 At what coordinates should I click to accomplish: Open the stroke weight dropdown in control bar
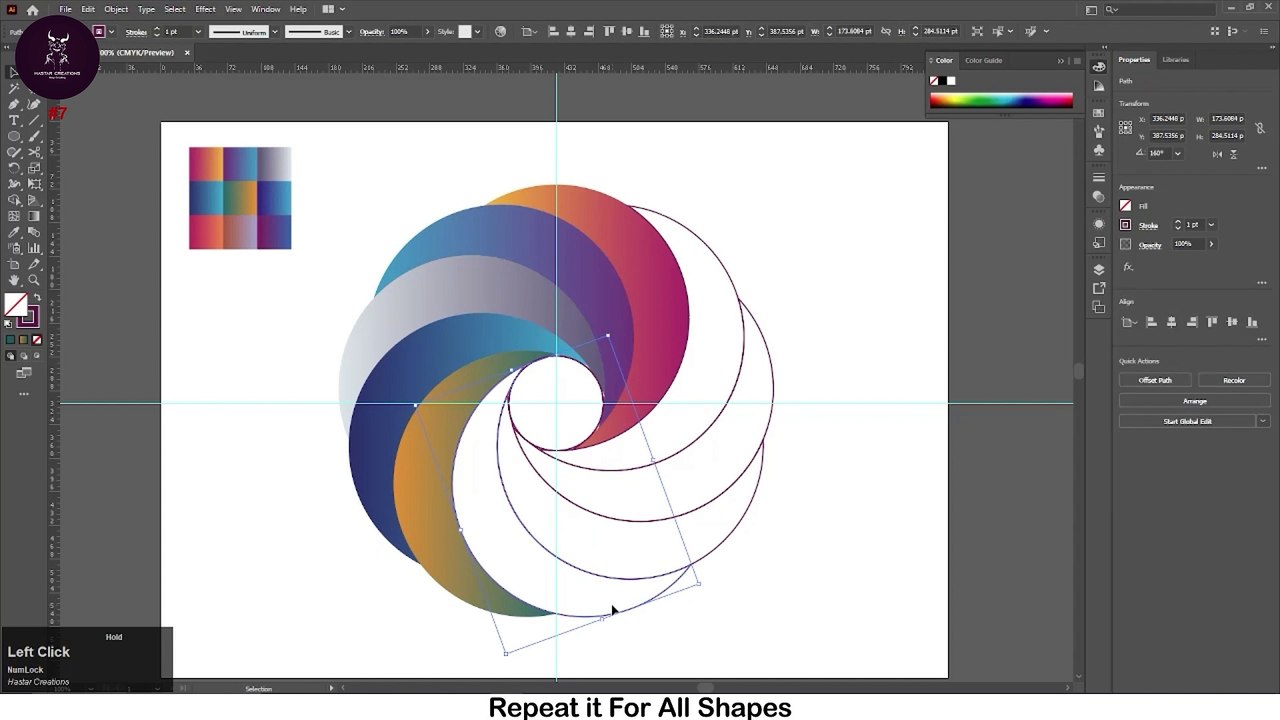198,32
